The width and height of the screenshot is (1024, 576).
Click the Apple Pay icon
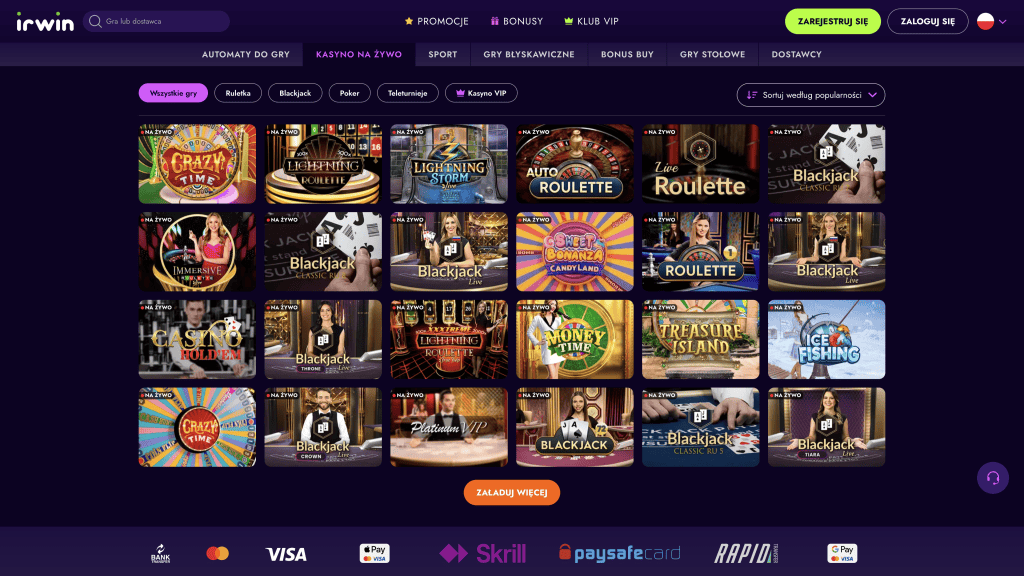[x=375, y=554]
